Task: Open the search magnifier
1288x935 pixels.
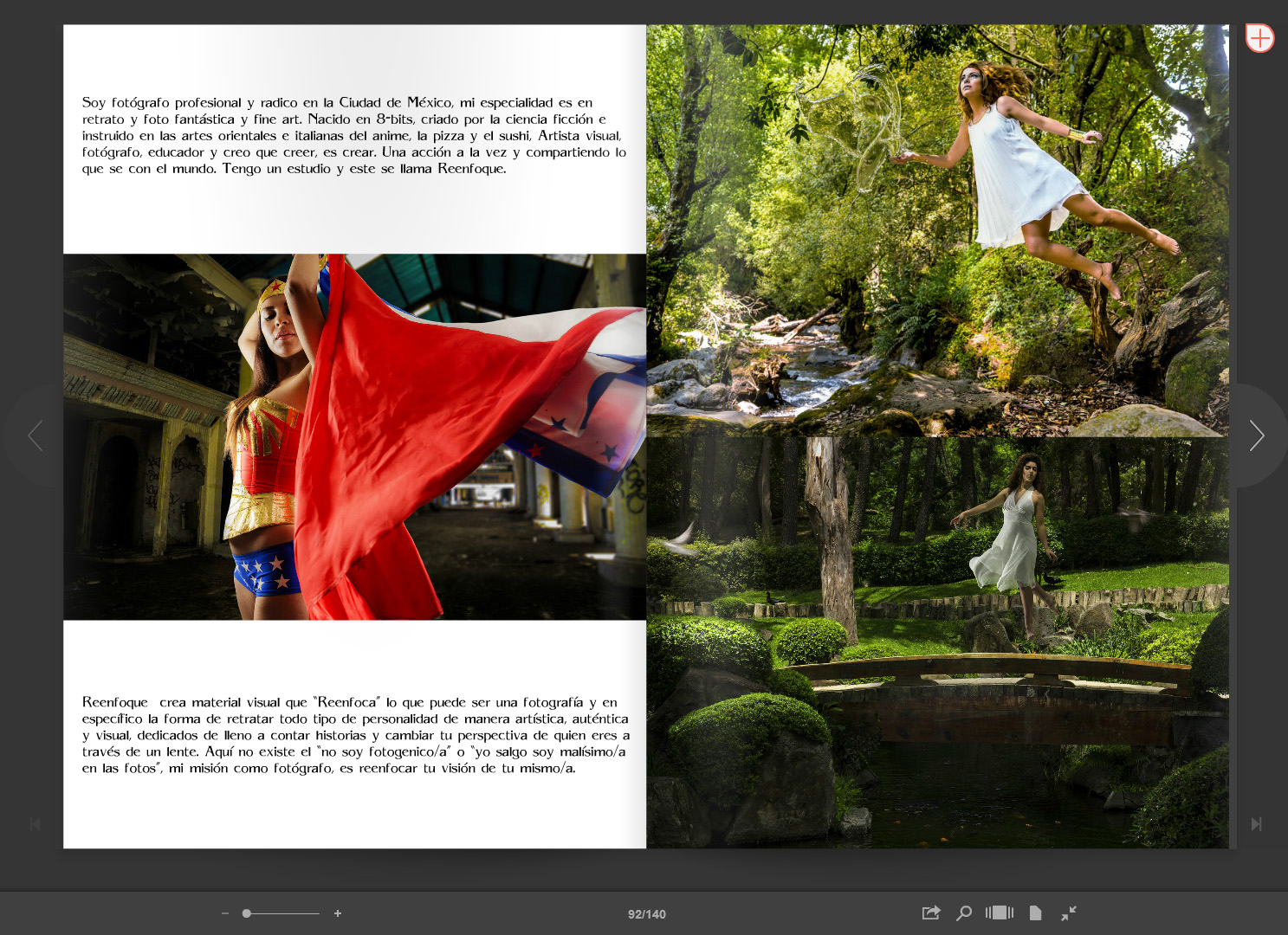Action: click(x=964, y=912)
